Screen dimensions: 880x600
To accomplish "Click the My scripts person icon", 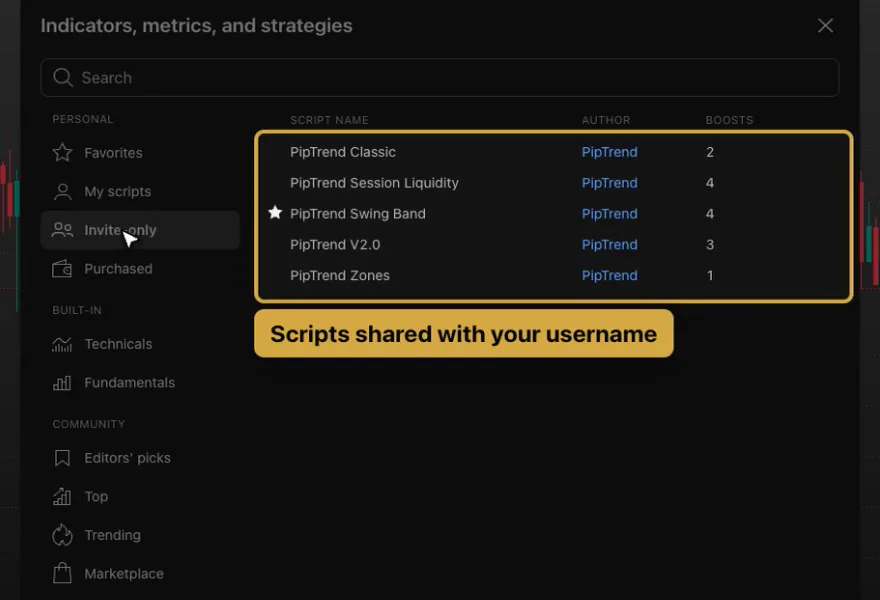I will pyautogui.click(x=62, y=191).
